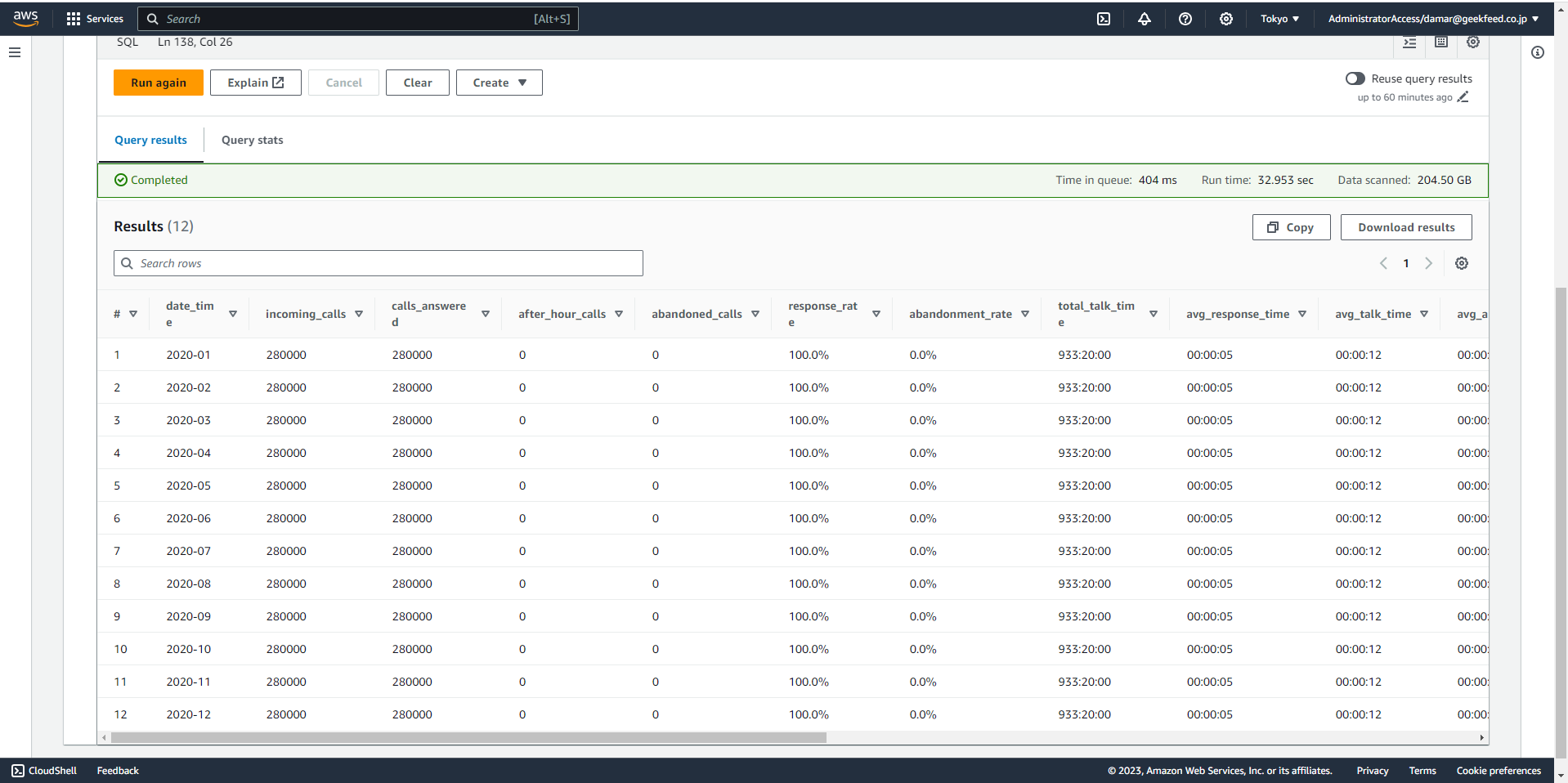Open AWS CloudShell icon in top navigation bar
The image size is (1568, 783).
click(x=1103, y=19)
